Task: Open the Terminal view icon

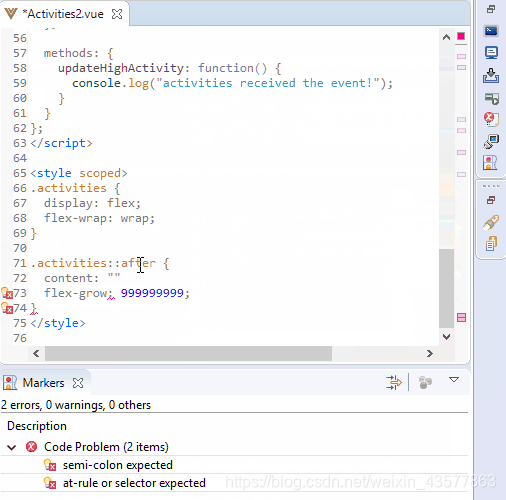Action: (x=491, y=31)
